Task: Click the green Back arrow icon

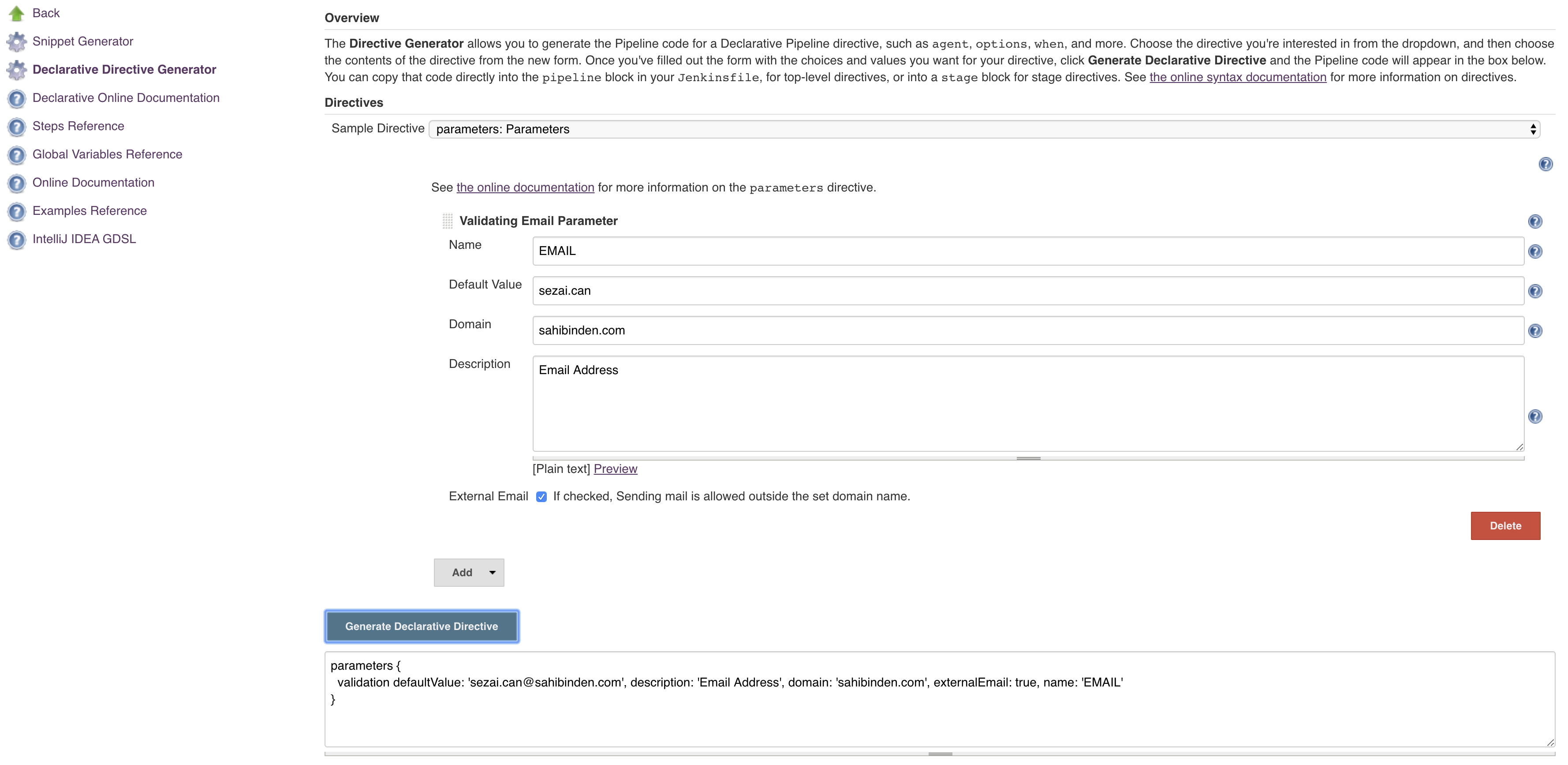Action: coord(16,13)
